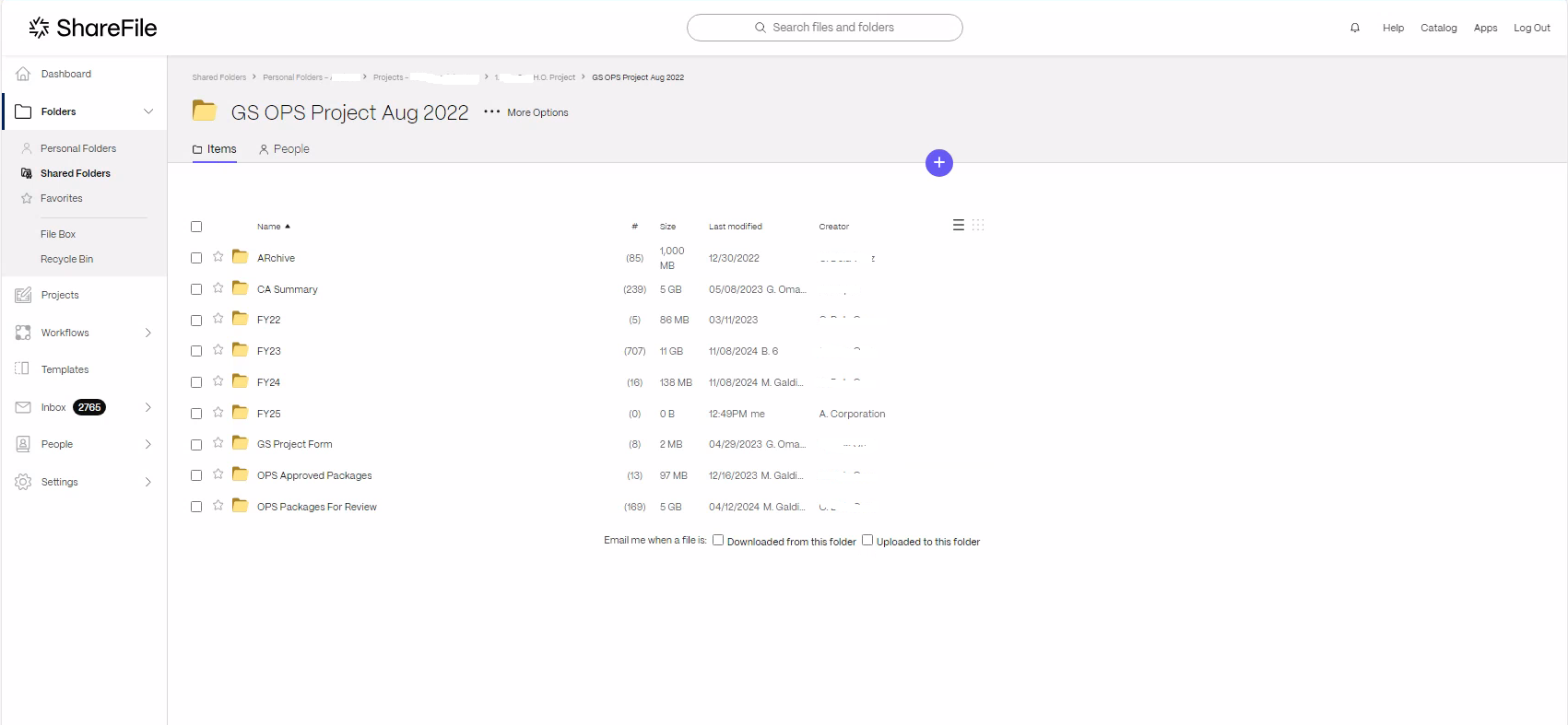Open the People tab

pyautogui.click(x=284, y=149)
